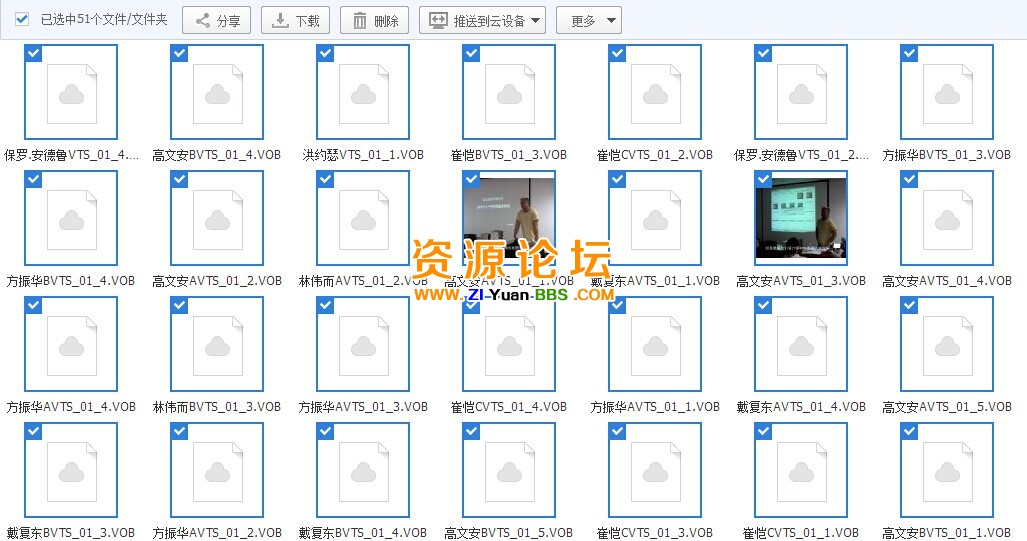Open the 推送到云设备 dropdown
Viewport: 1027px width, 541px height.
483,20
